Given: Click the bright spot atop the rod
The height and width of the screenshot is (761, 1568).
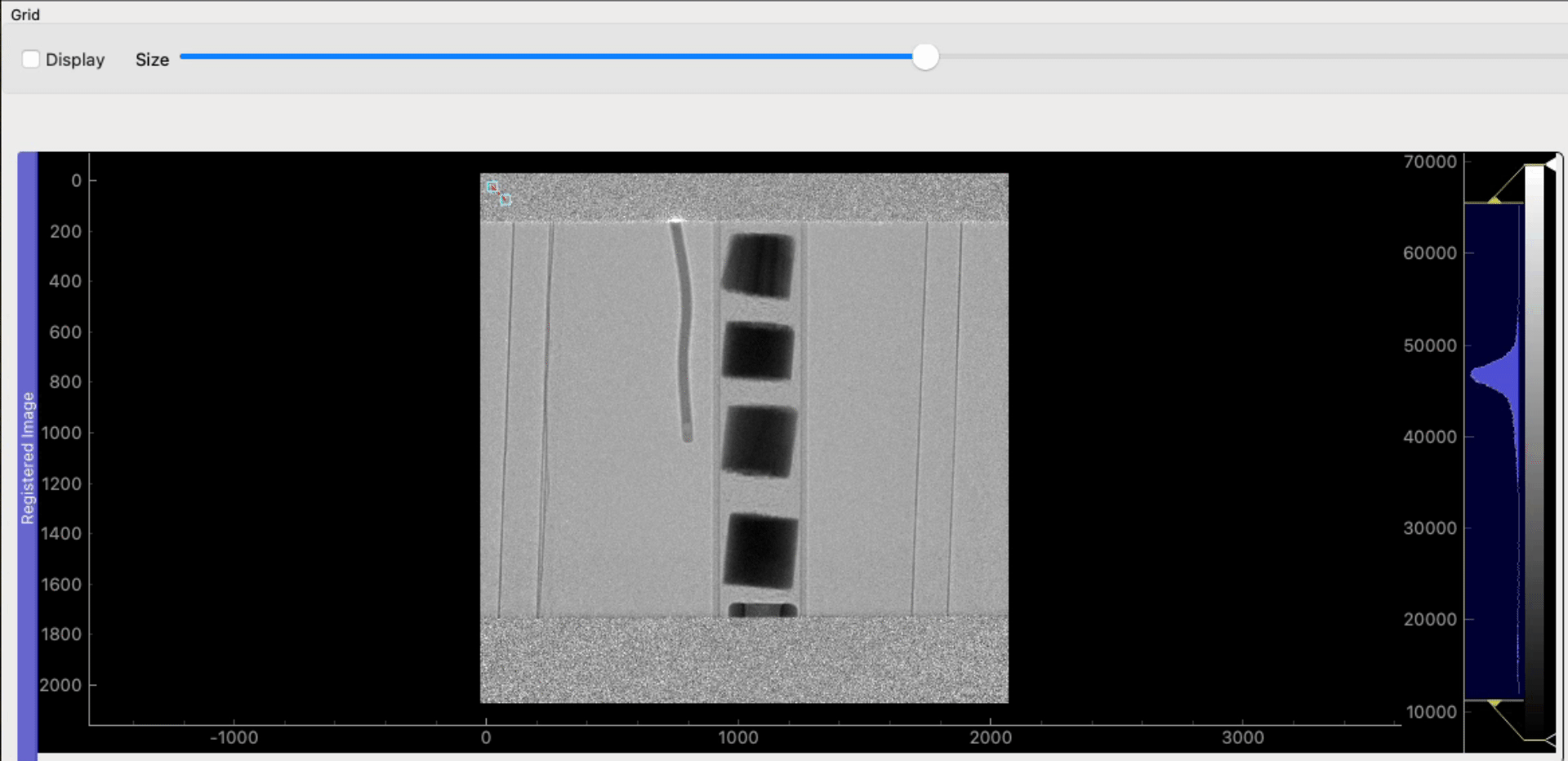Looking at the screenshot, I should click(675, 220).
